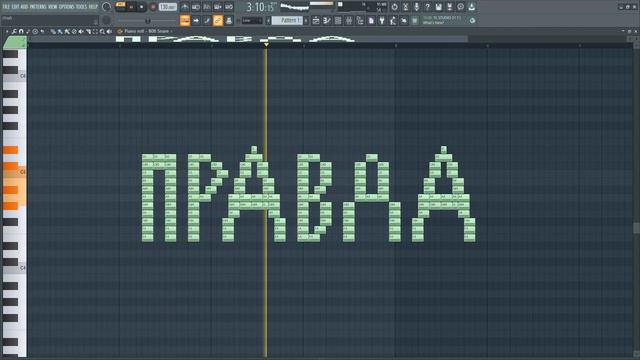Toggle the highlighted multilink to controllers icon
The height and width of the screenshot is (360, 640).
tap(218, 20)
